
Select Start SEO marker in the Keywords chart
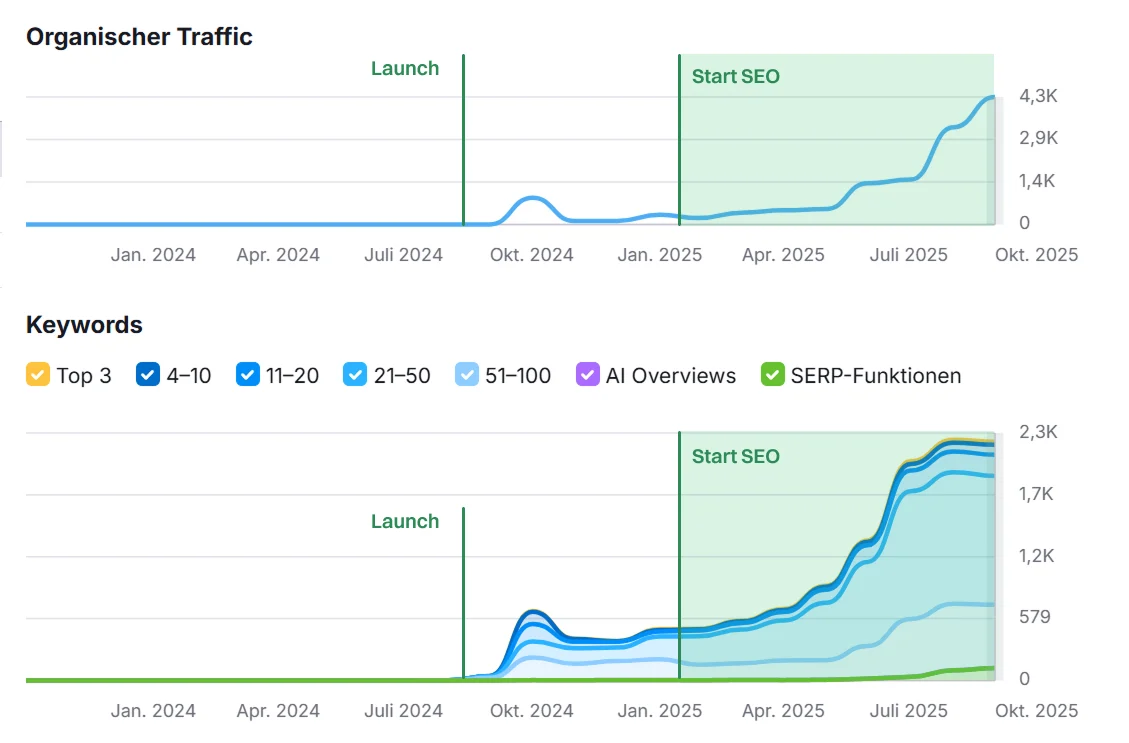click(735, 457)
